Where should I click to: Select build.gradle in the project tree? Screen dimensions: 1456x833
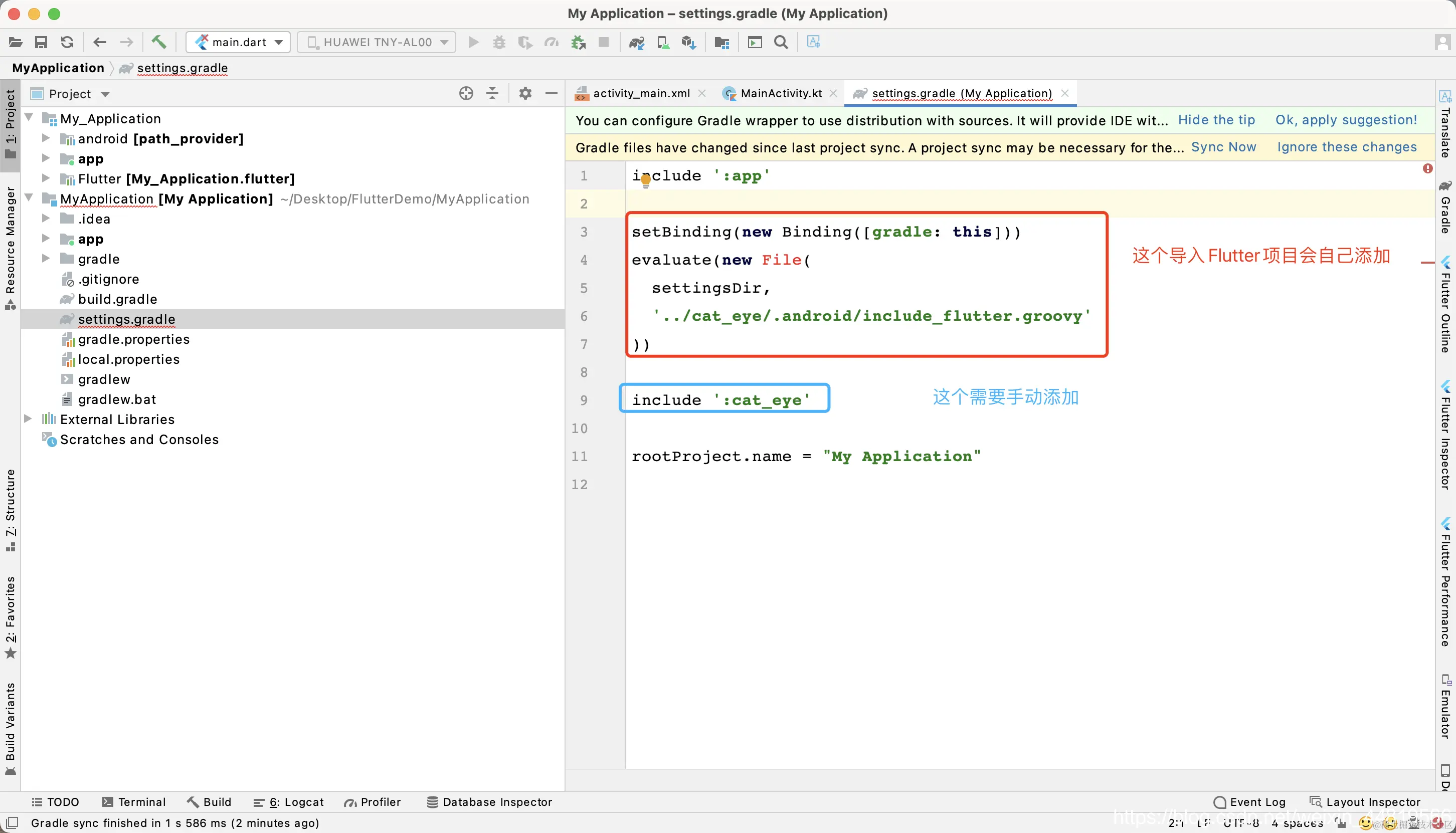(x=117, y=299)
